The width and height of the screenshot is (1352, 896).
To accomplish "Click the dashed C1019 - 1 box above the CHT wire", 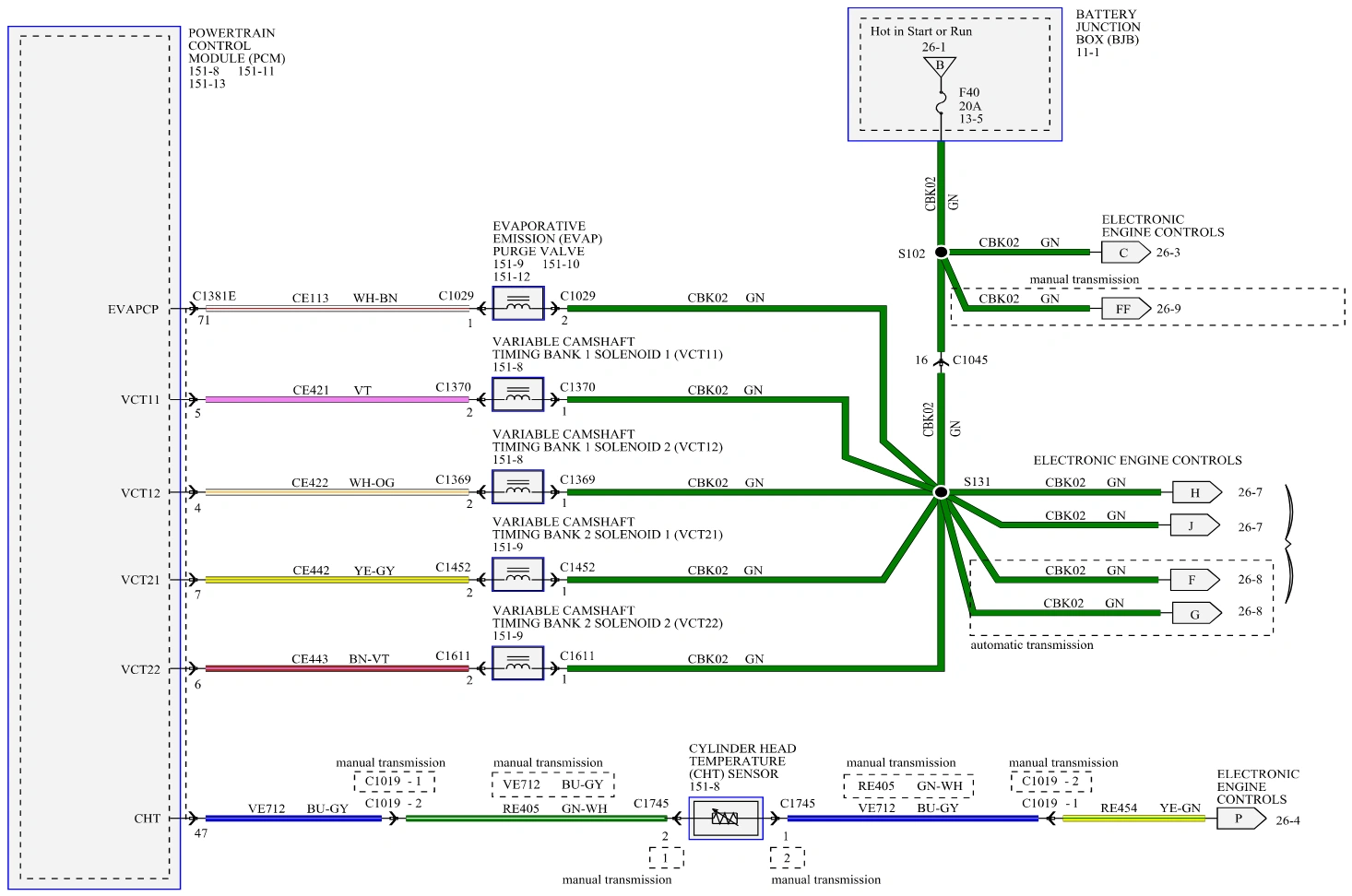I will tap(394, 782).
